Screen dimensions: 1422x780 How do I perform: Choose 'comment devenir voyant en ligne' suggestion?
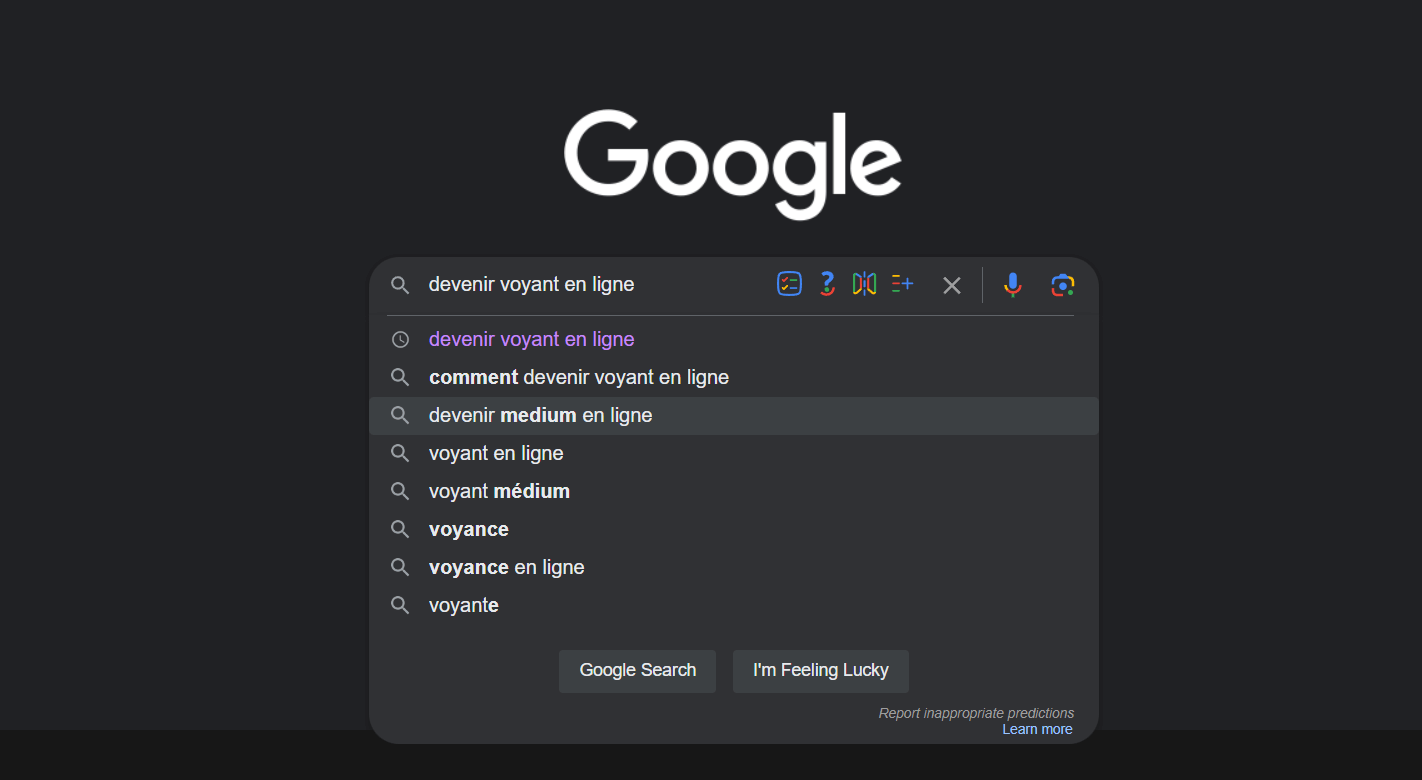pyautogui.click(x=734, y=377)
